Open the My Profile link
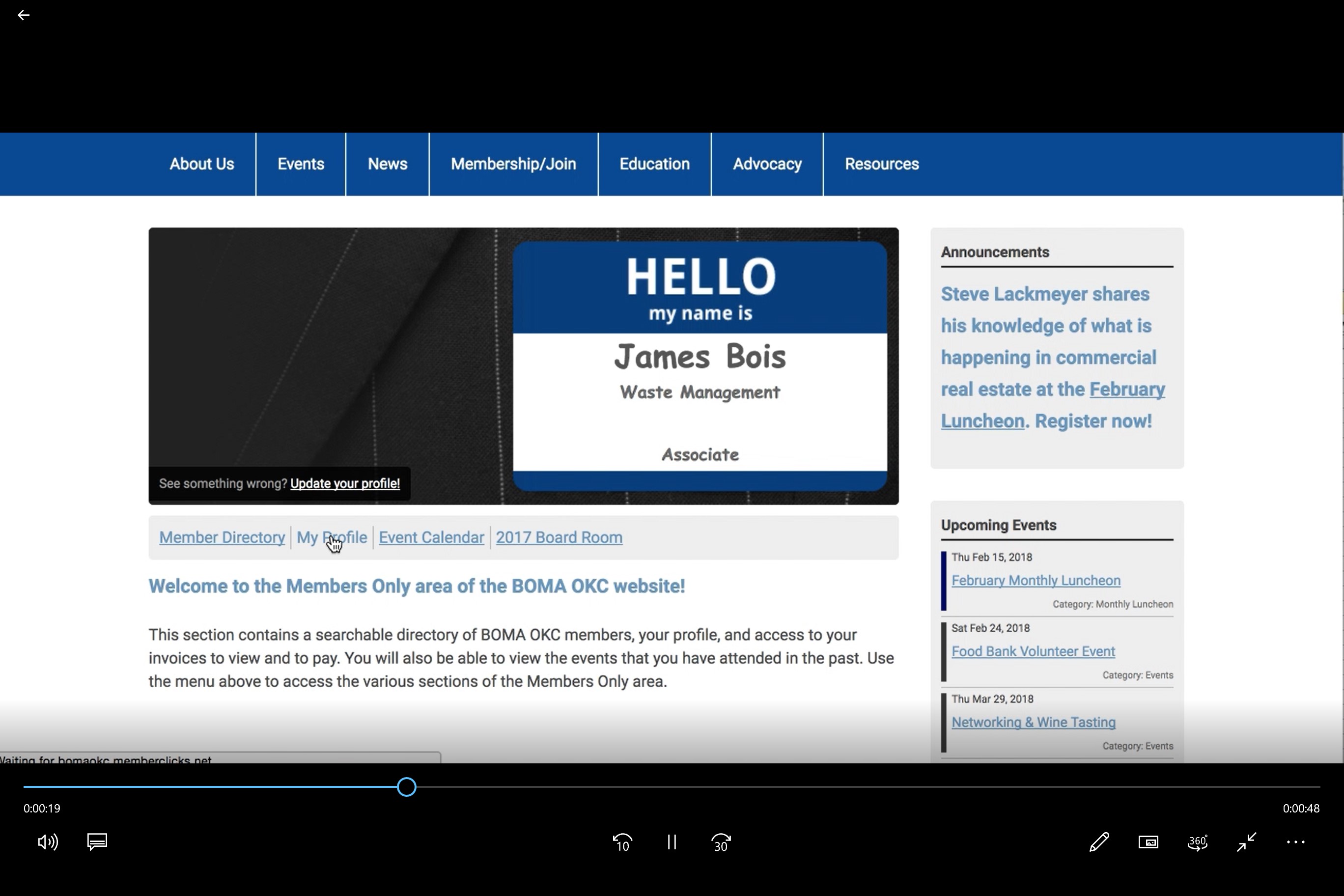 [332, 537]
